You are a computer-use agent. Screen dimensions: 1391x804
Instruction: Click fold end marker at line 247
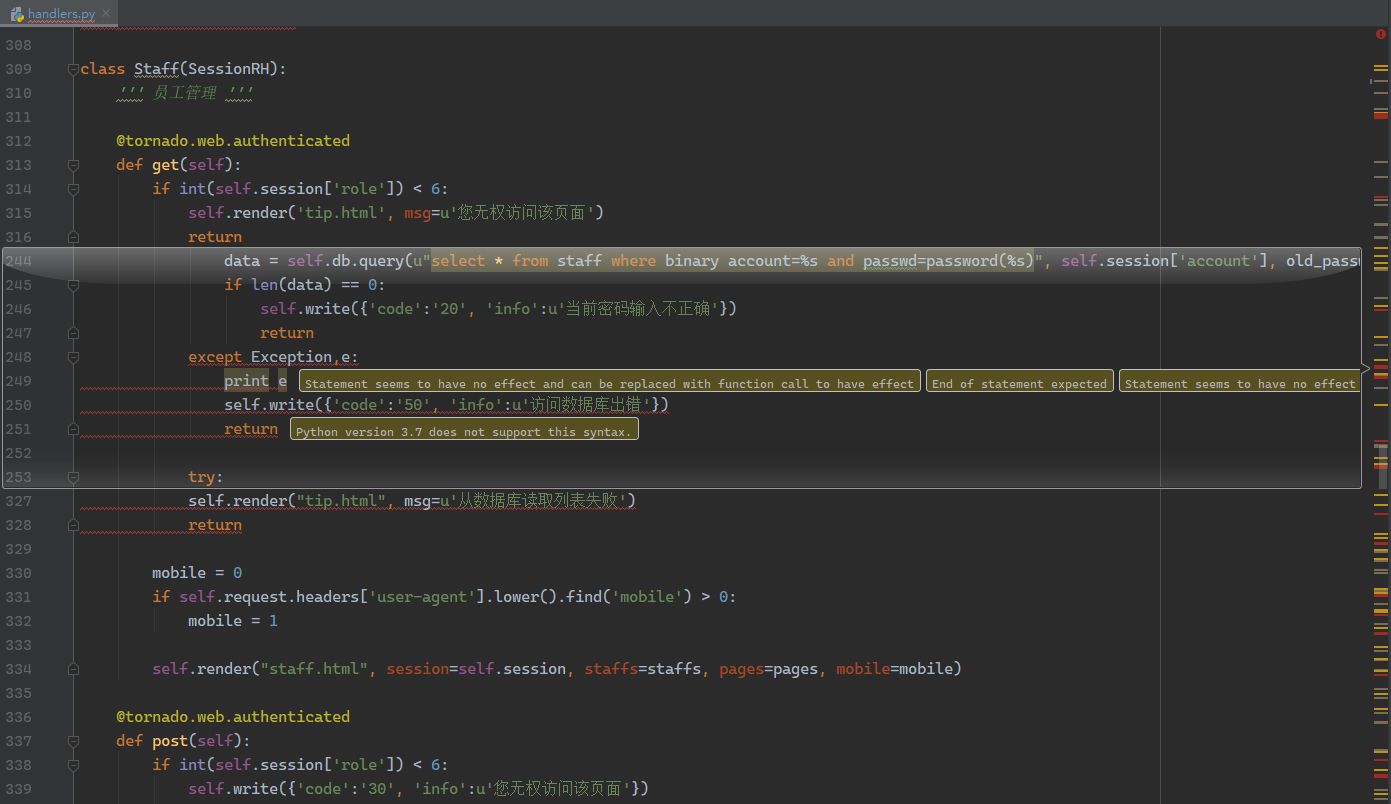(x=73, y=333)
